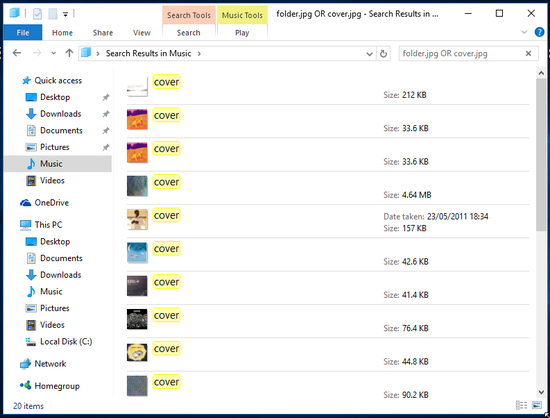The image size is (550, 418).
Task: Select the cover thumbnail sized 41.4 KB
Action: 137,286
